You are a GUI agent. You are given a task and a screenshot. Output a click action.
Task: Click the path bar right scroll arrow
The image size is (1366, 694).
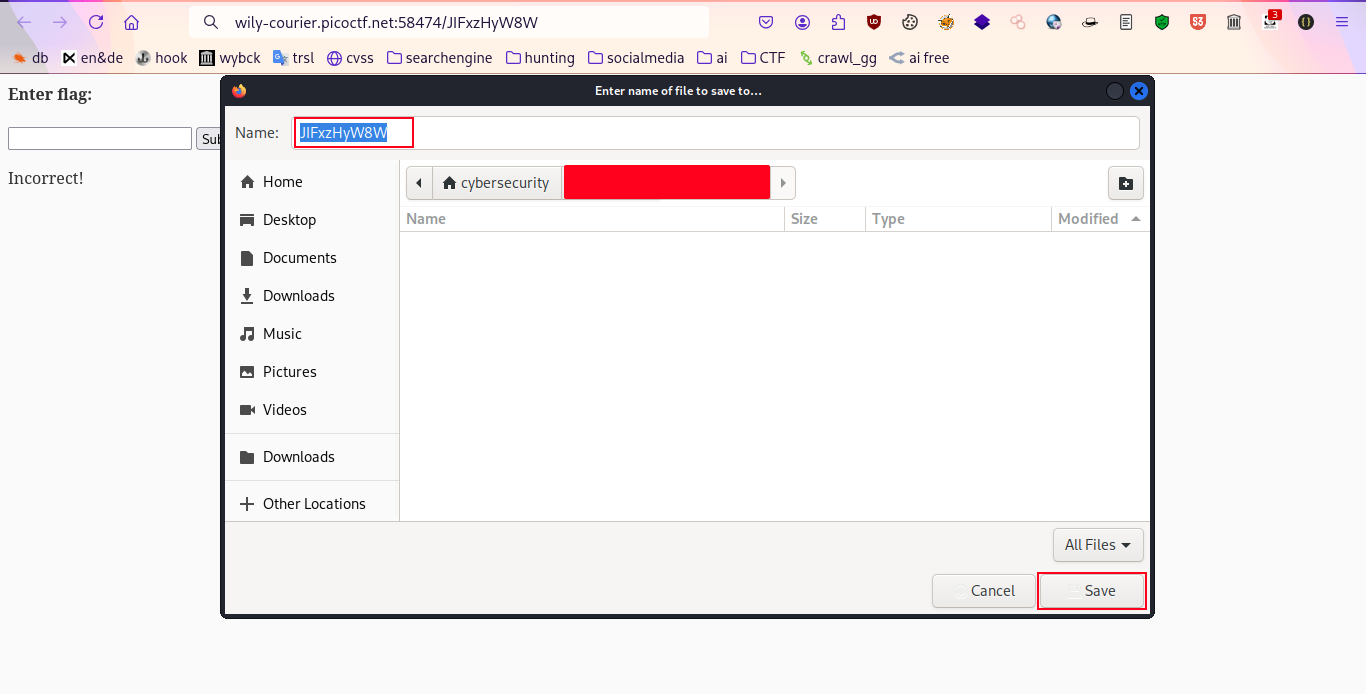click(783, 183)
